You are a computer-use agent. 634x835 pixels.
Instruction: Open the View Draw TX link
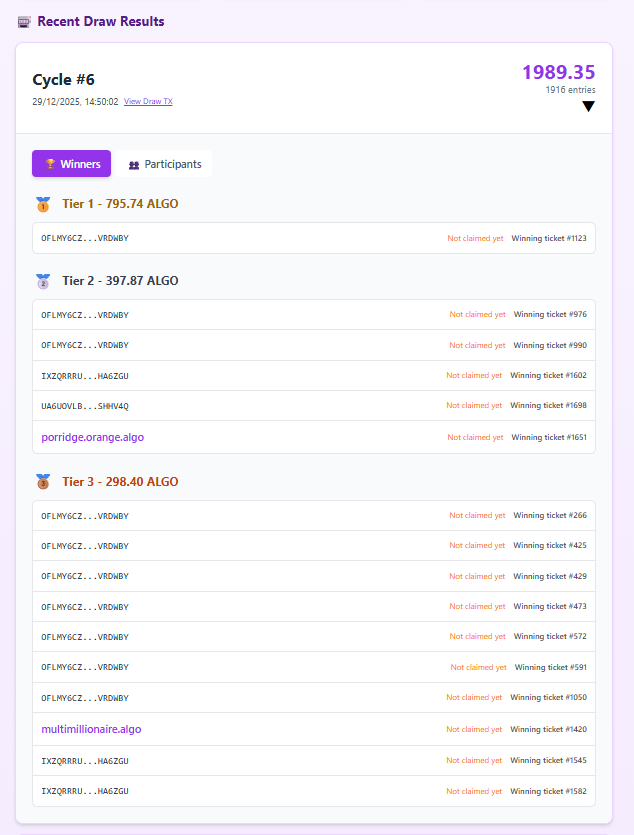pyautogui.click(x=148, y=101)
